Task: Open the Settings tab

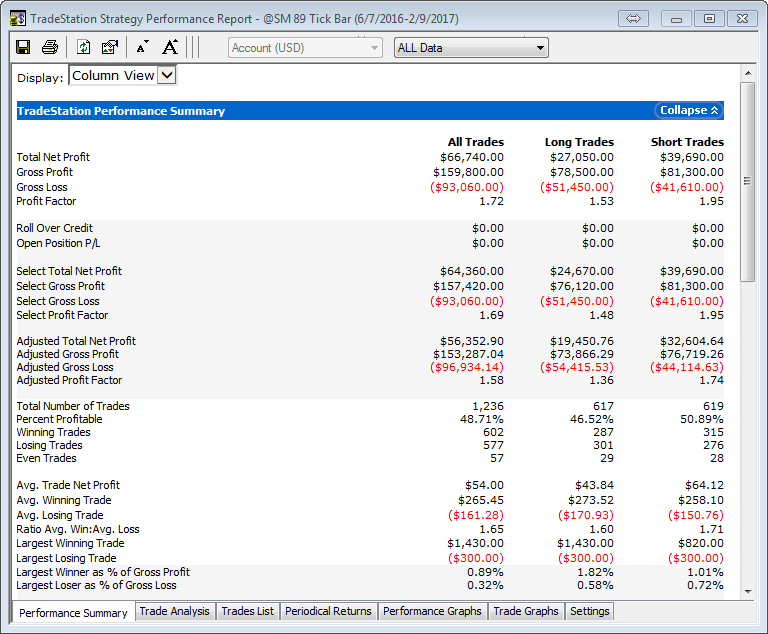Action: [x=589, y=611]
